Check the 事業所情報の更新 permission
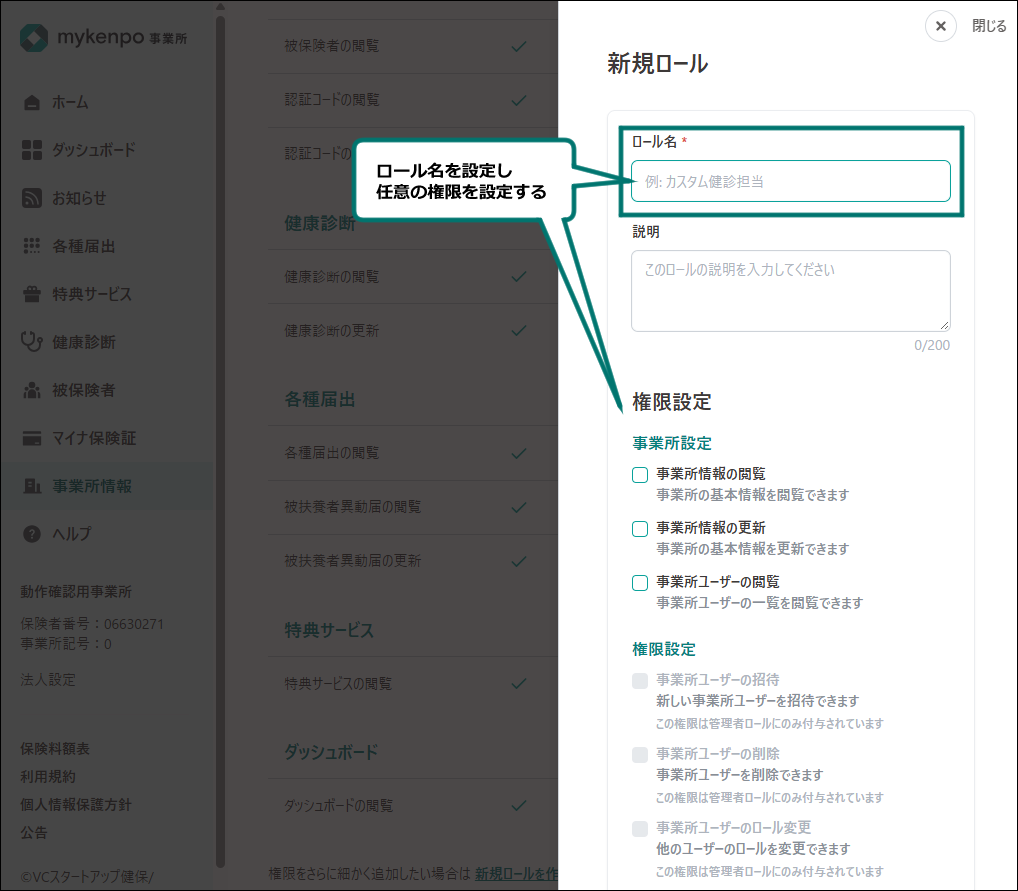This screenshot has height=891, width=1018. [x=640, y=529]
